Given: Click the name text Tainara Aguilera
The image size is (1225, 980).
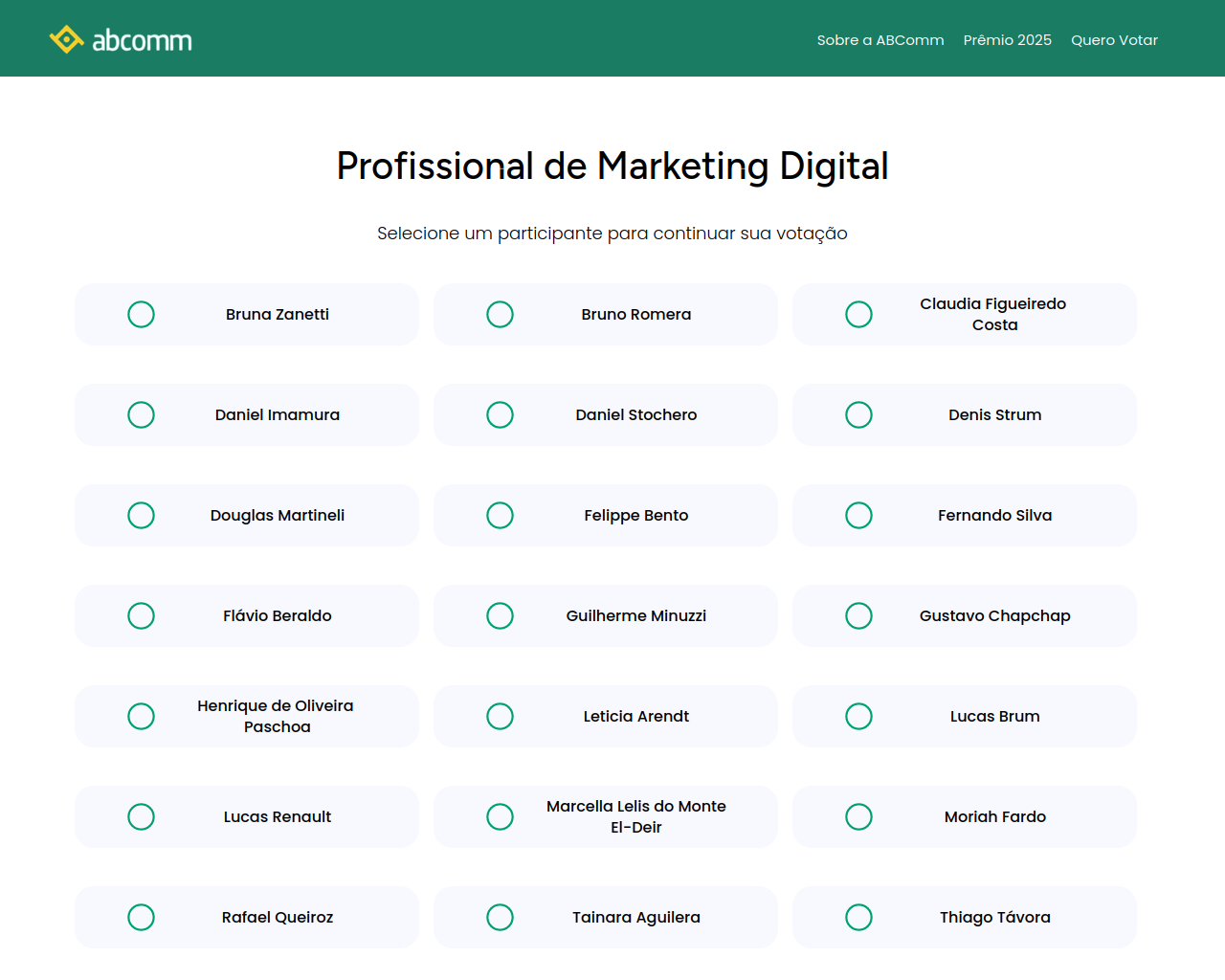Looking at the screenshot, I should (636, 917).
